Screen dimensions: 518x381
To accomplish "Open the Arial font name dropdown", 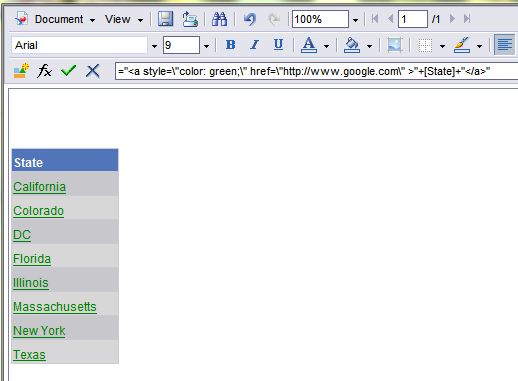I will [154, 46].
